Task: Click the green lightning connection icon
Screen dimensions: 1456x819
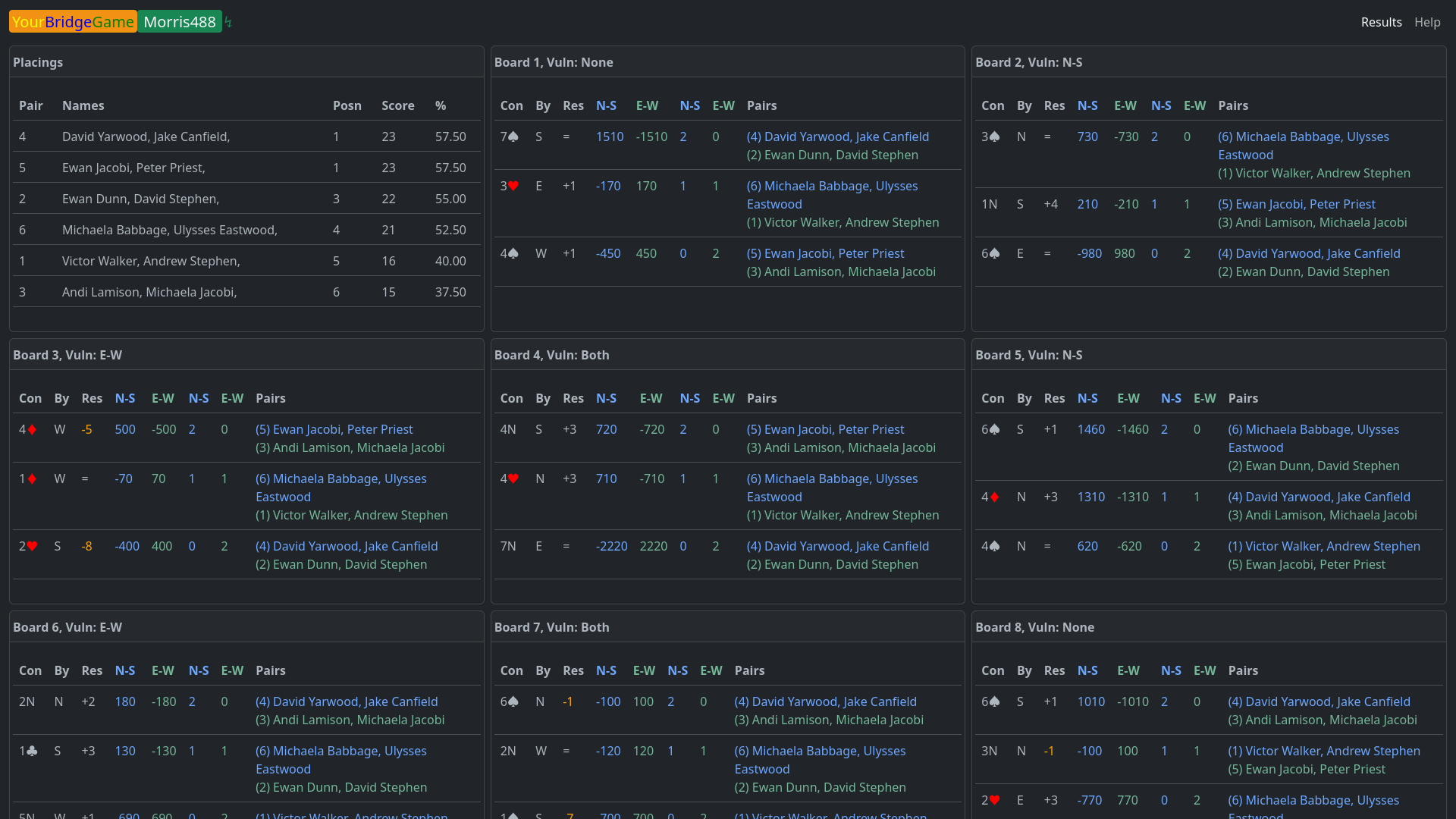Action: pos(228,23)
